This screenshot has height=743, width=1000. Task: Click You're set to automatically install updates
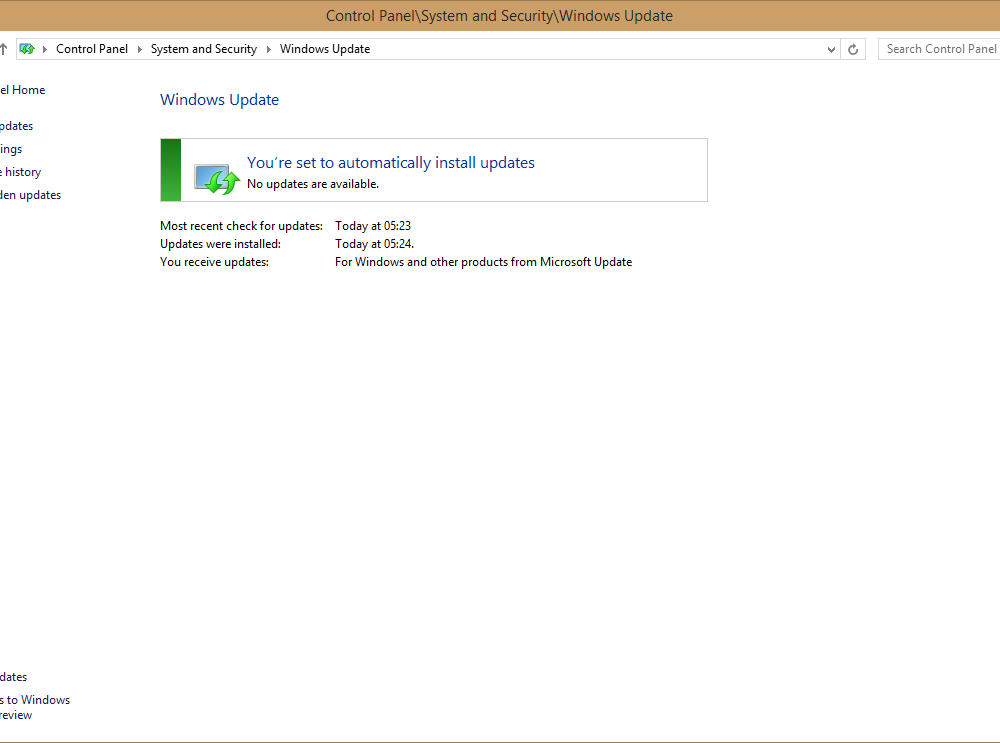390,162
